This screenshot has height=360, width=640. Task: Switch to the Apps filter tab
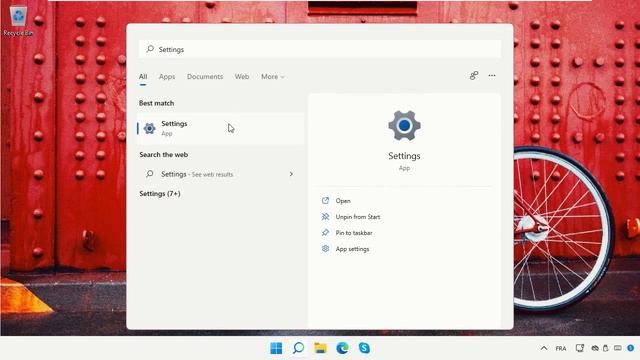click(x=167, y=77)
